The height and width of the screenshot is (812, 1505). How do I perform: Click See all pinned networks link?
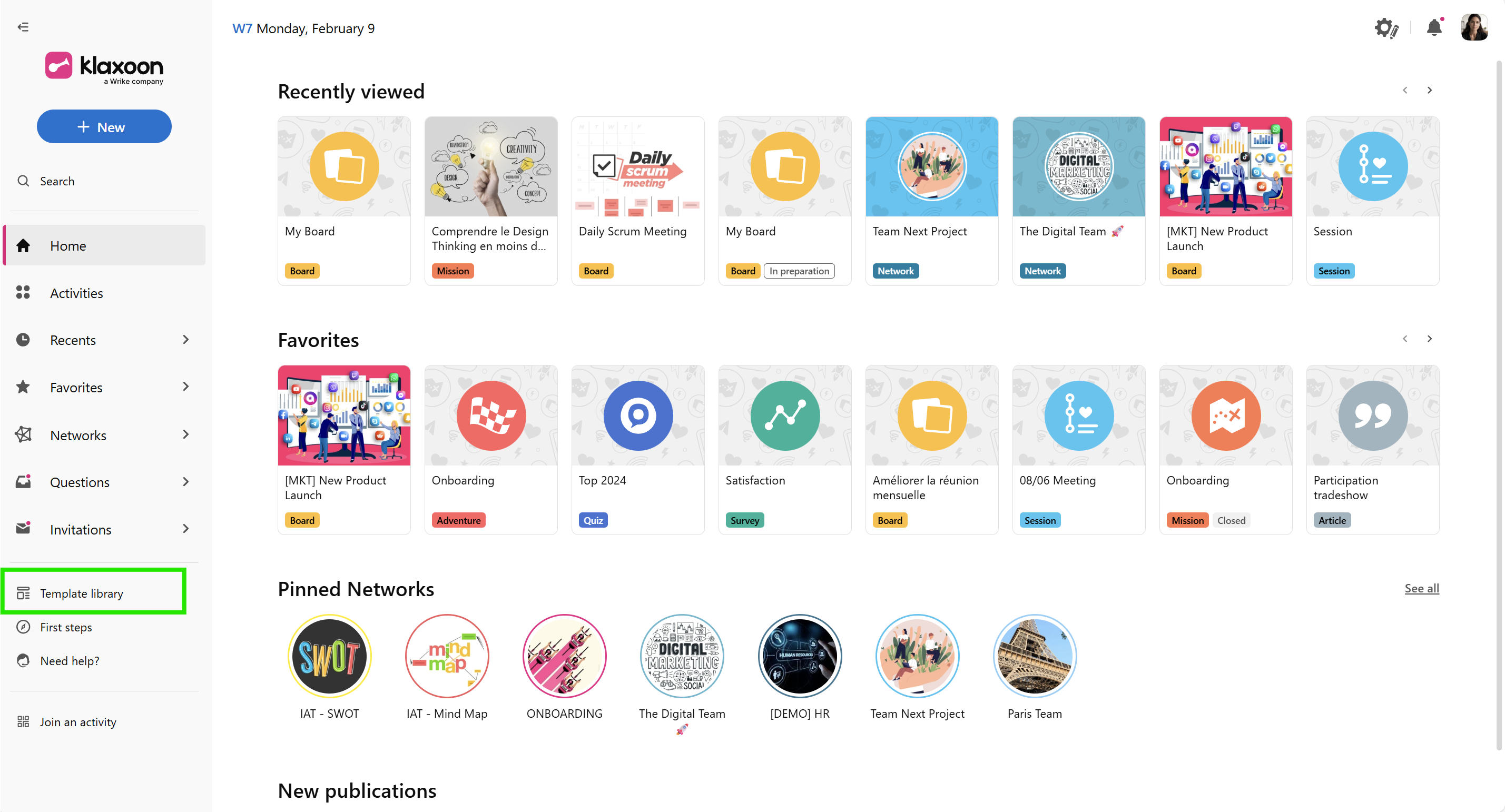tap(1421, 588)
